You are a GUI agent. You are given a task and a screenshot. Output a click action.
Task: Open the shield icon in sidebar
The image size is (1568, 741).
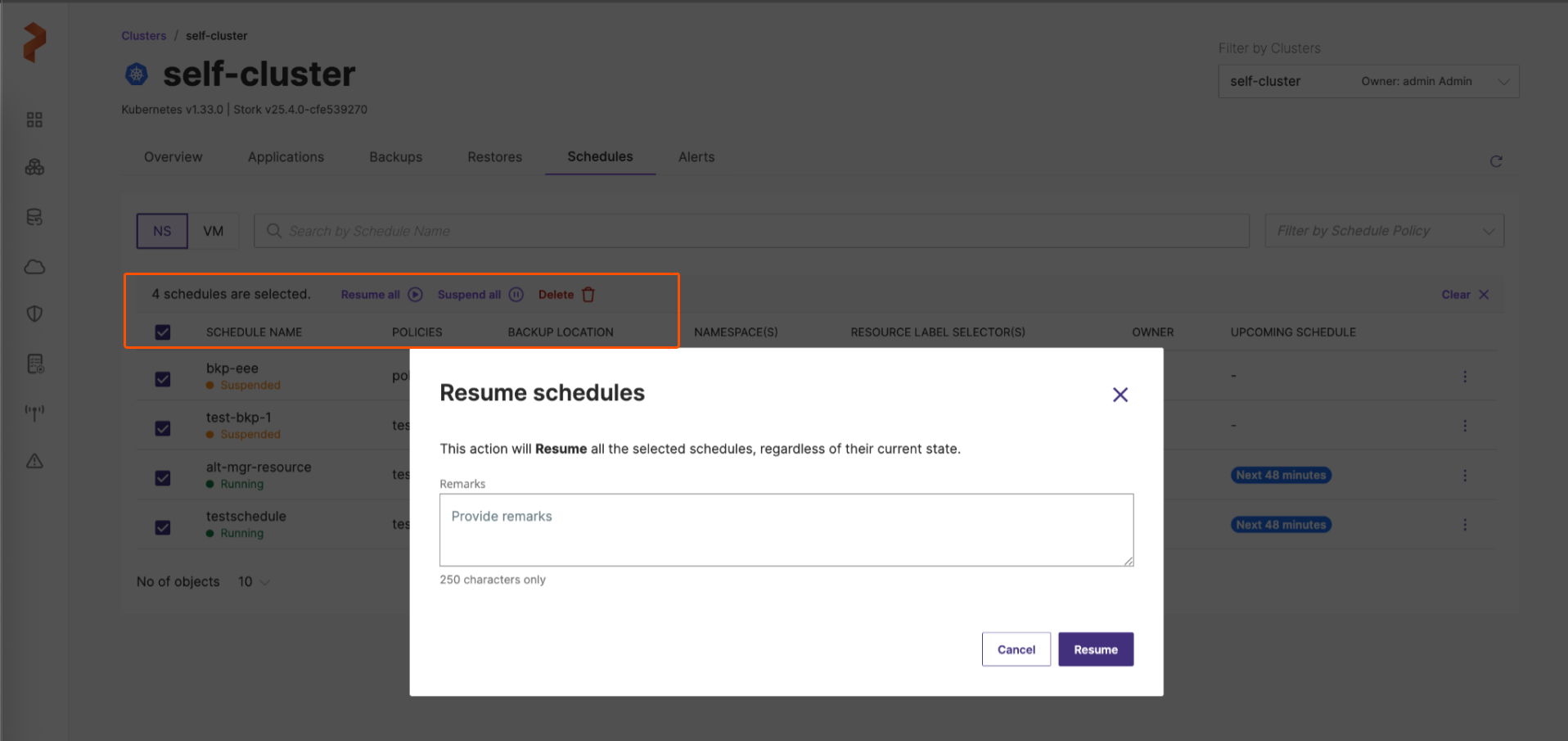(34, 314)
